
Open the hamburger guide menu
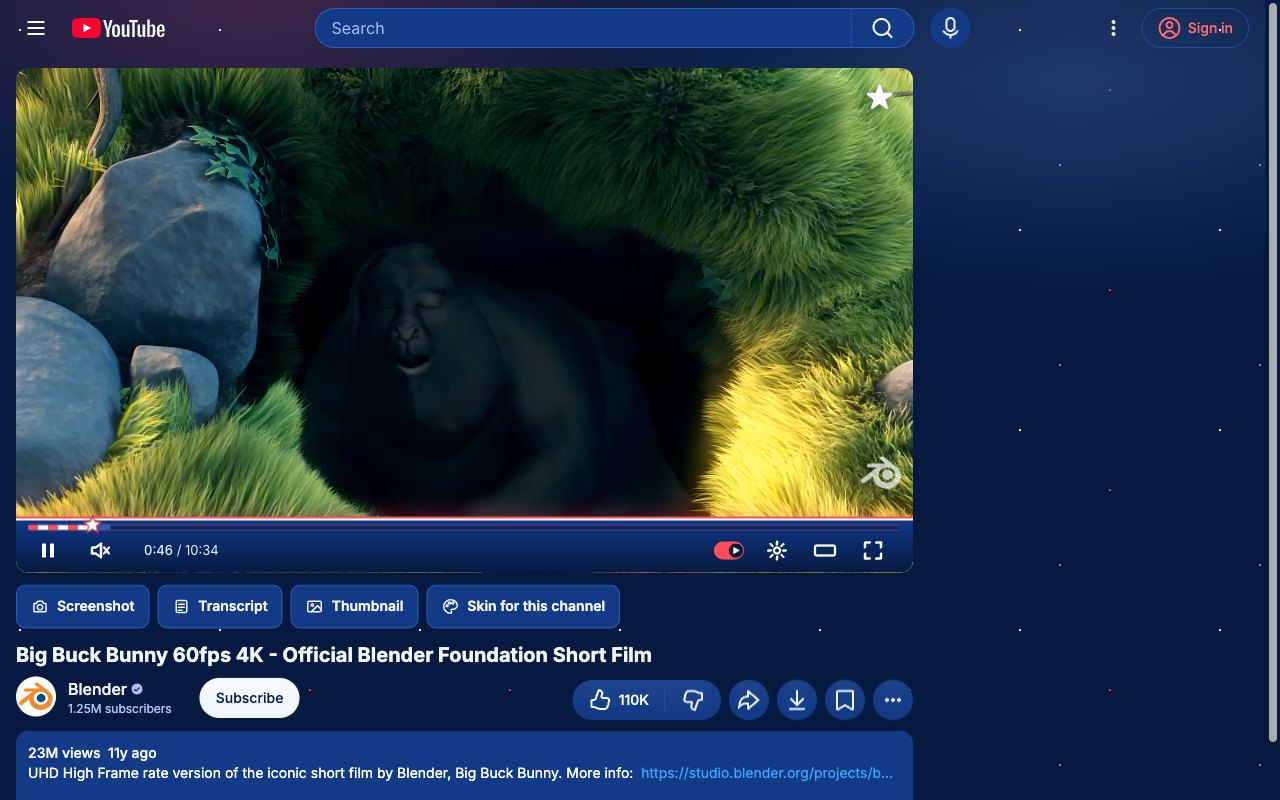click(x=36, y=28)
